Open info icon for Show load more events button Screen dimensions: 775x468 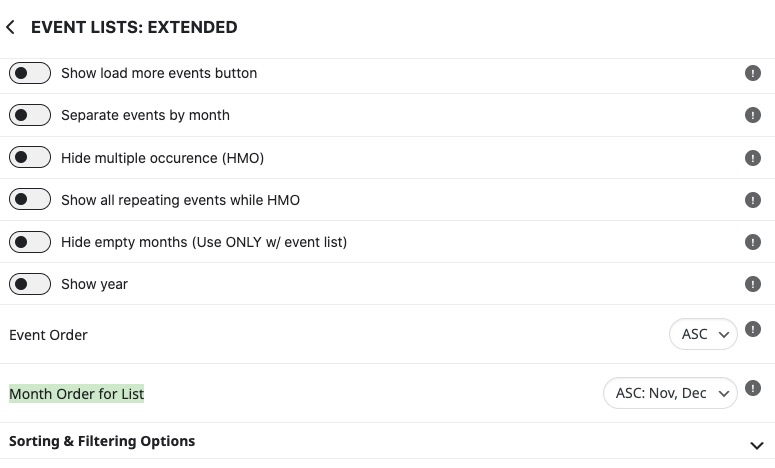(x=752, y=73)
